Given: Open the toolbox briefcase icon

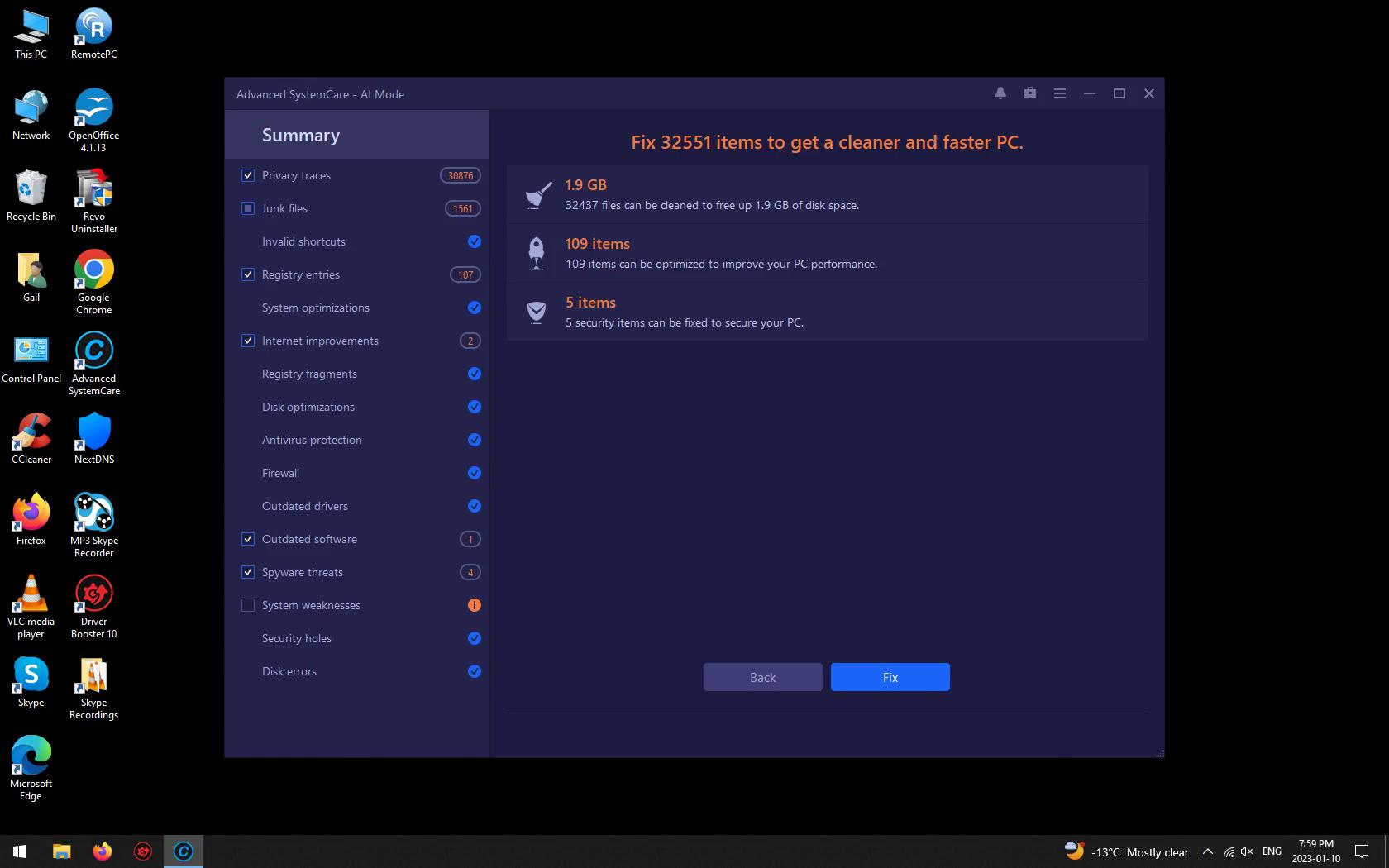Looking at the screenshot, I should tap(1030, 93).
